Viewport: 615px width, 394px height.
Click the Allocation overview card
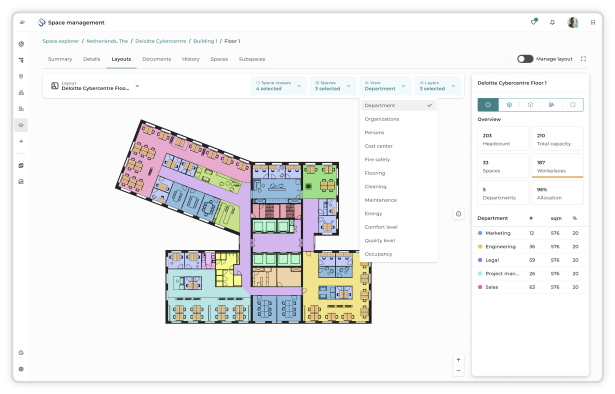(557, 193)
